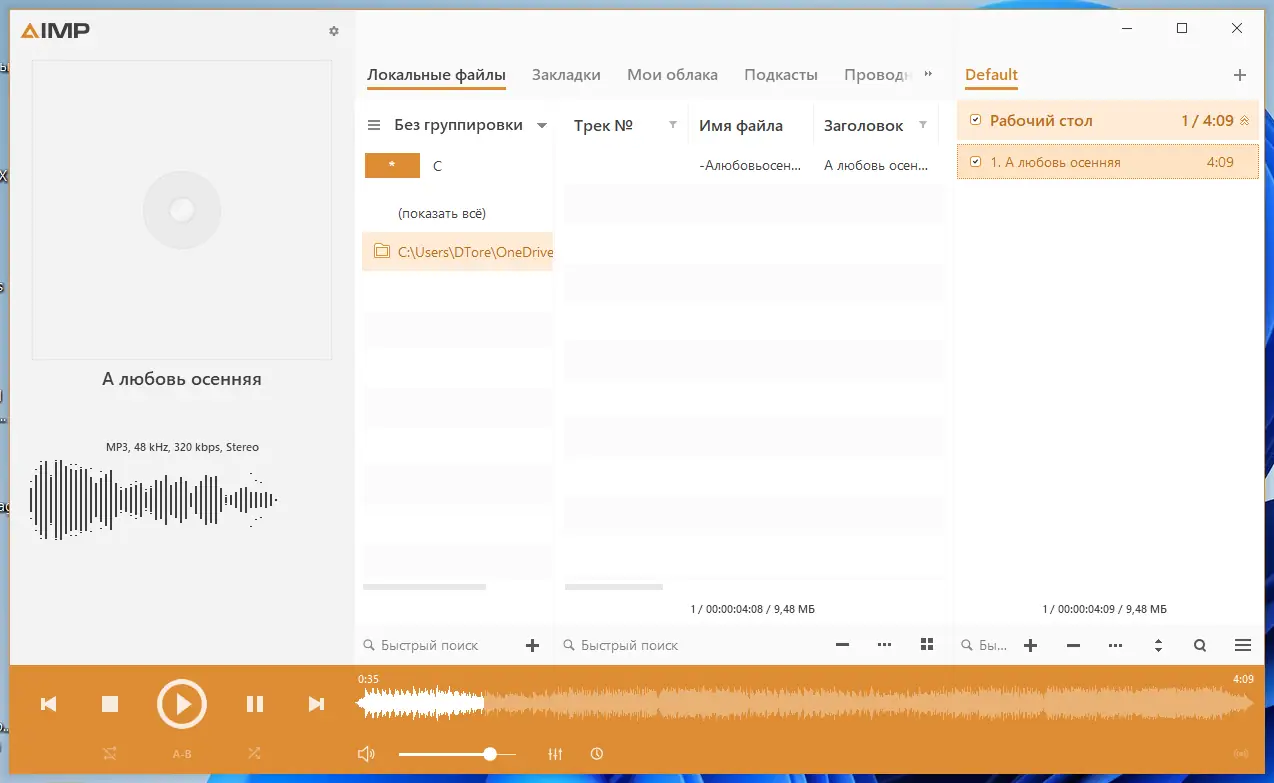Uncheck the track 'А любовь осенняя'
Screen dimensions: 1274x783
pos(973,160)
